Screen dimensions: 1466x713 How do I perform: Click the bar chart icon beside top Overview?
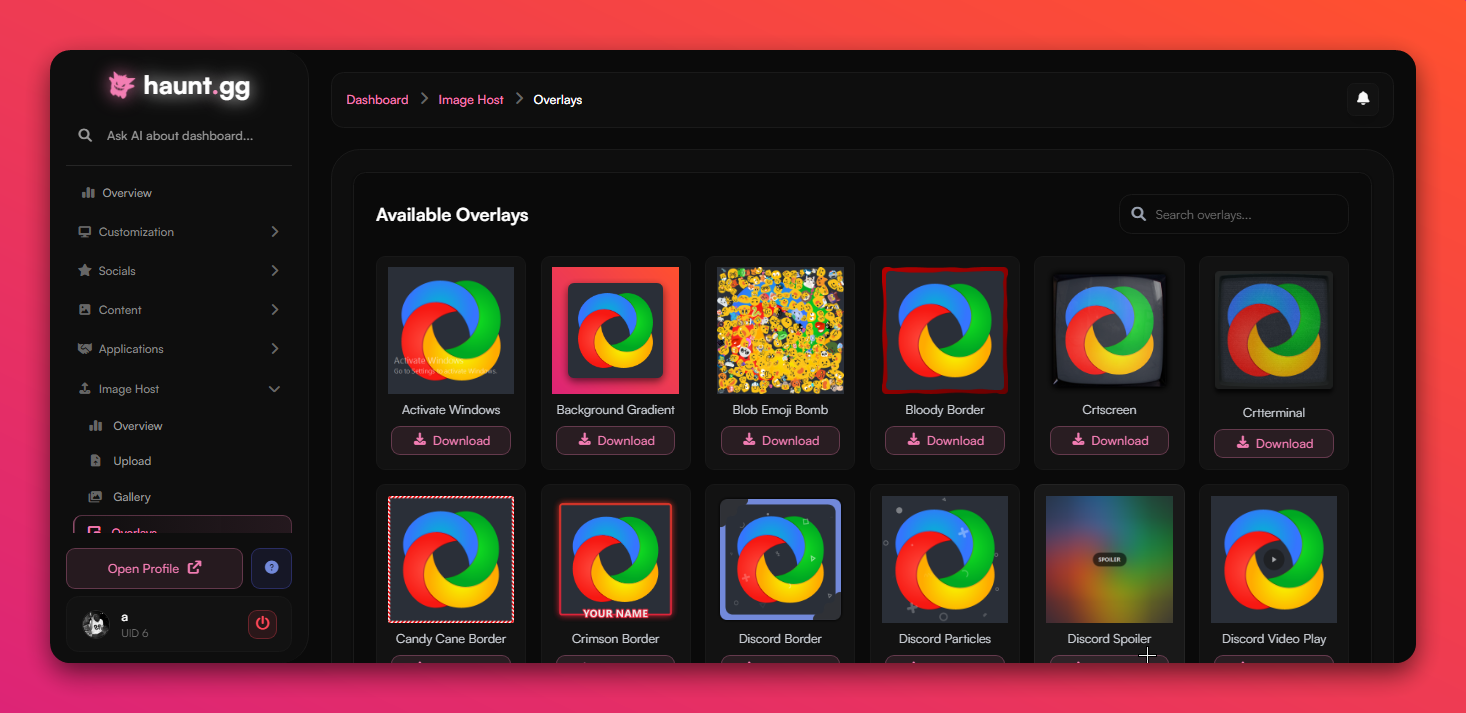[88, 193]
